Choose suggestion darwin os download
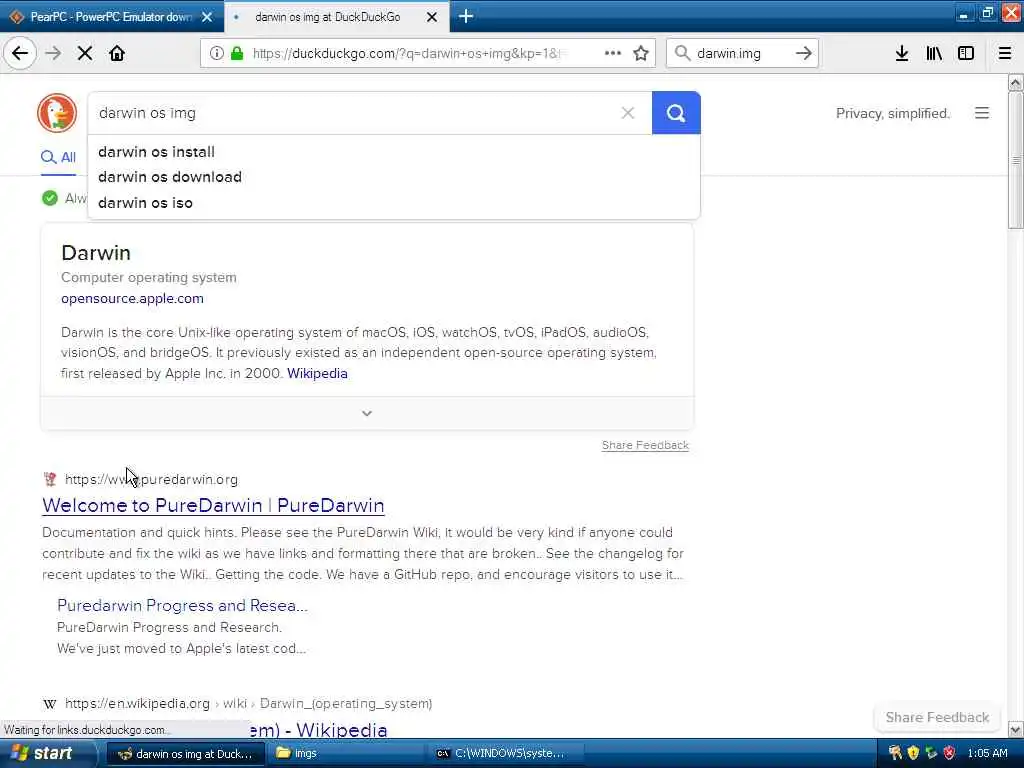Viewport: 1024px width, 768px height. 394,177
